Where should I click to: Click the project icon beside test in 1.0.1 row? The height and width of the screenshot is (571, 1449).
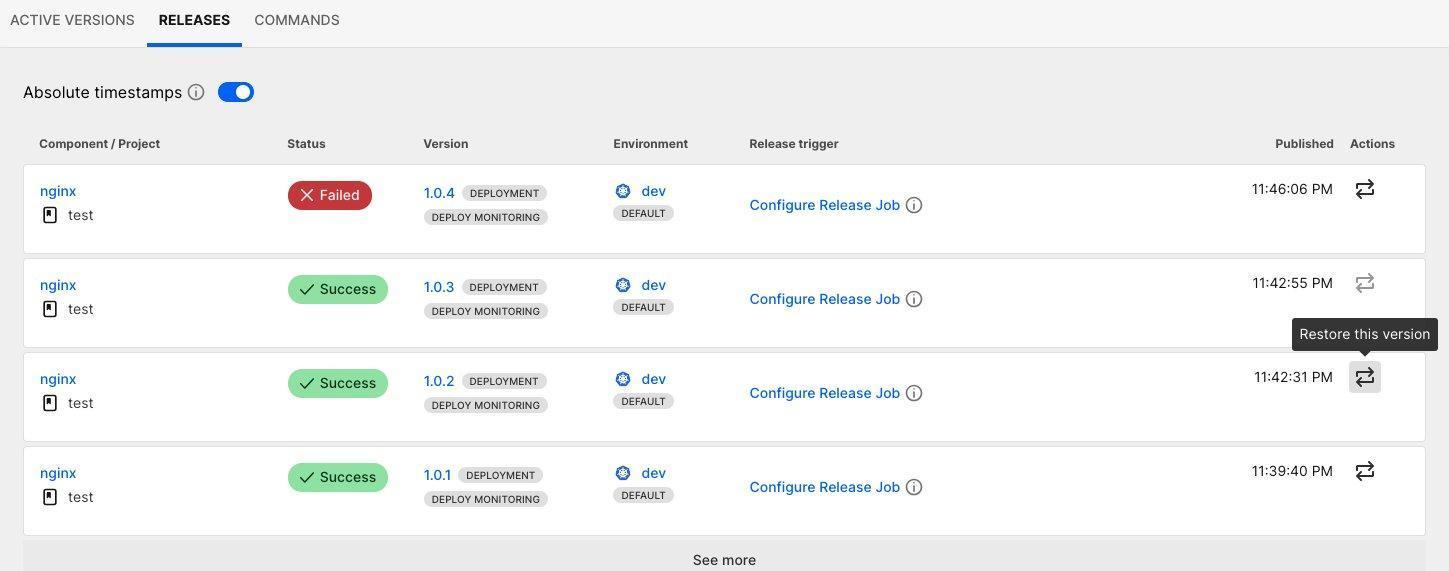coord(50,497)
